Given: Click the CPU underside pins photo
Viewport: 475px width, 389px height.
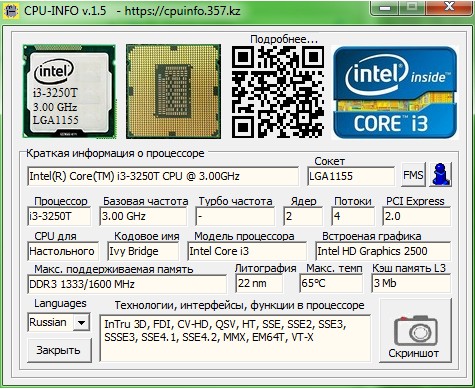Looking at the screenshot, I should [x=173, y=91].
